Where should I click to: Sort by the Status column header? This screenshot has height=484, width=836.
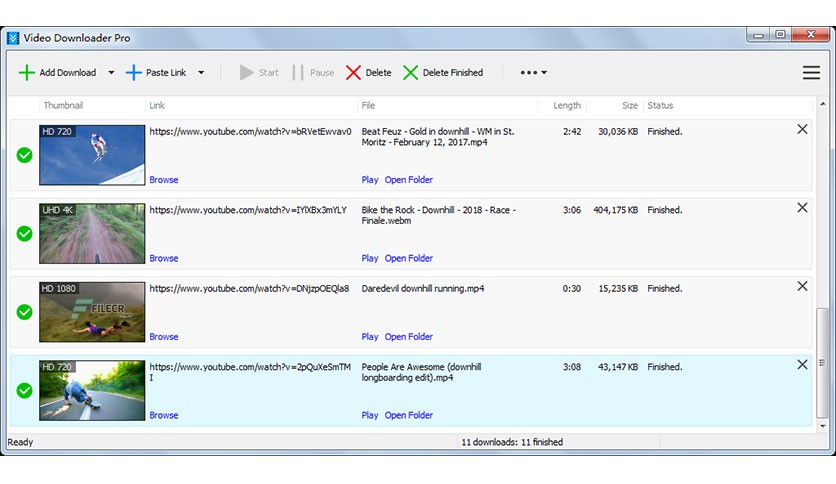[660, 106]
